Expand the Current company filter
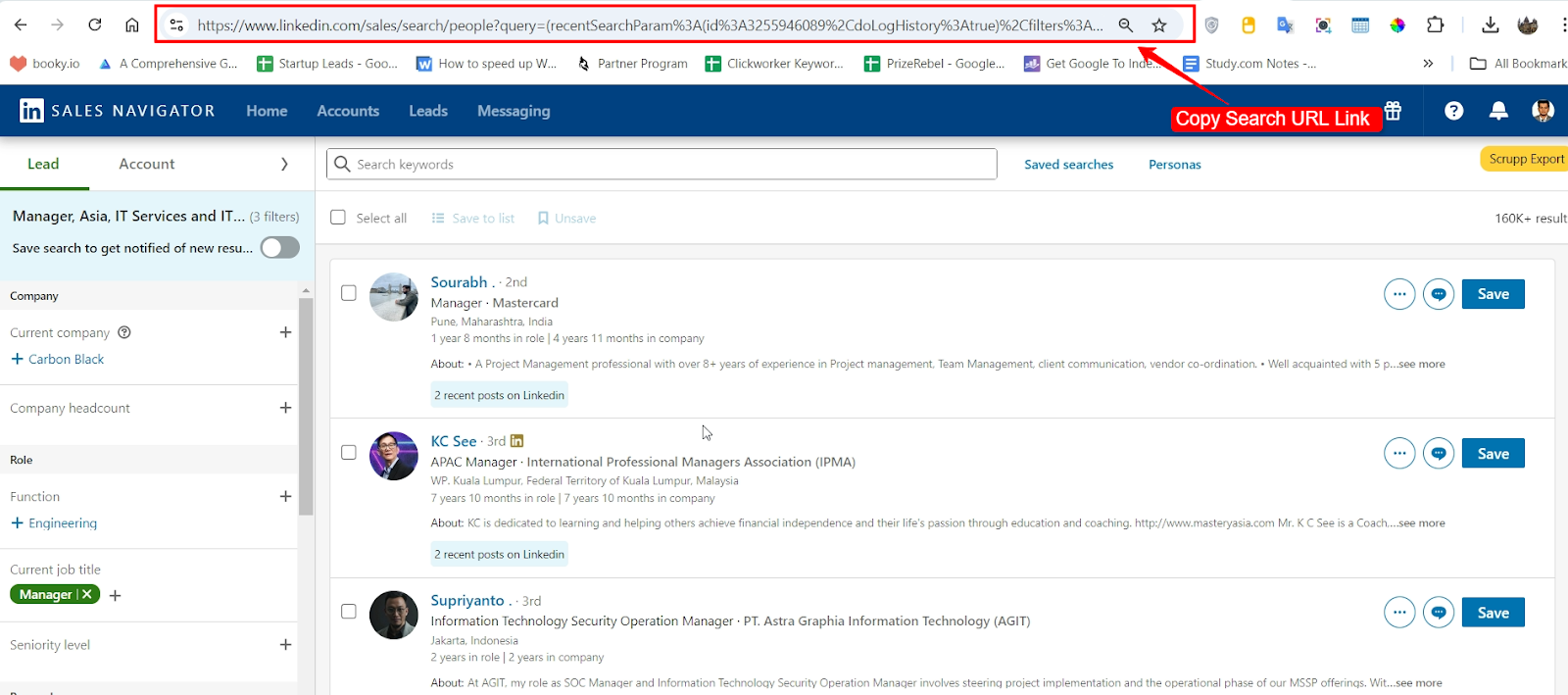The width and height of the screenshot is (1568, 695). coord(285,332)
